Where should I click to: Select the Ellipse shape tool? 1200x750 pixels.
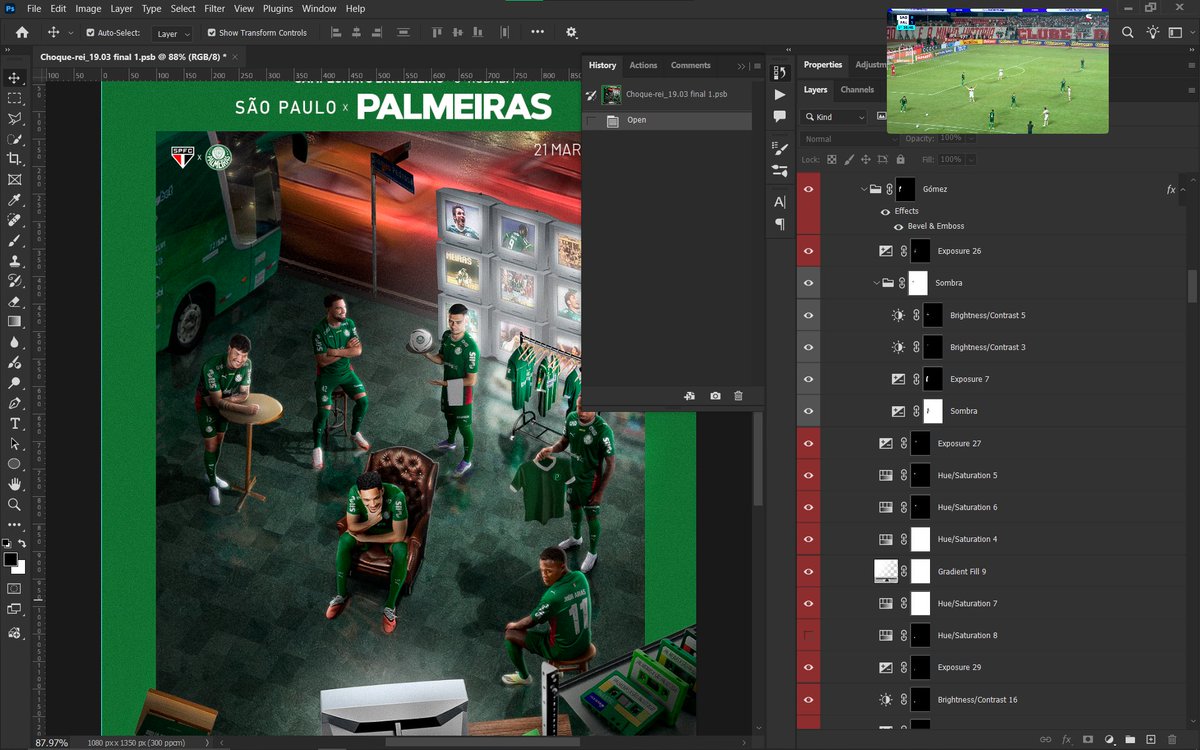coord(14,464)
